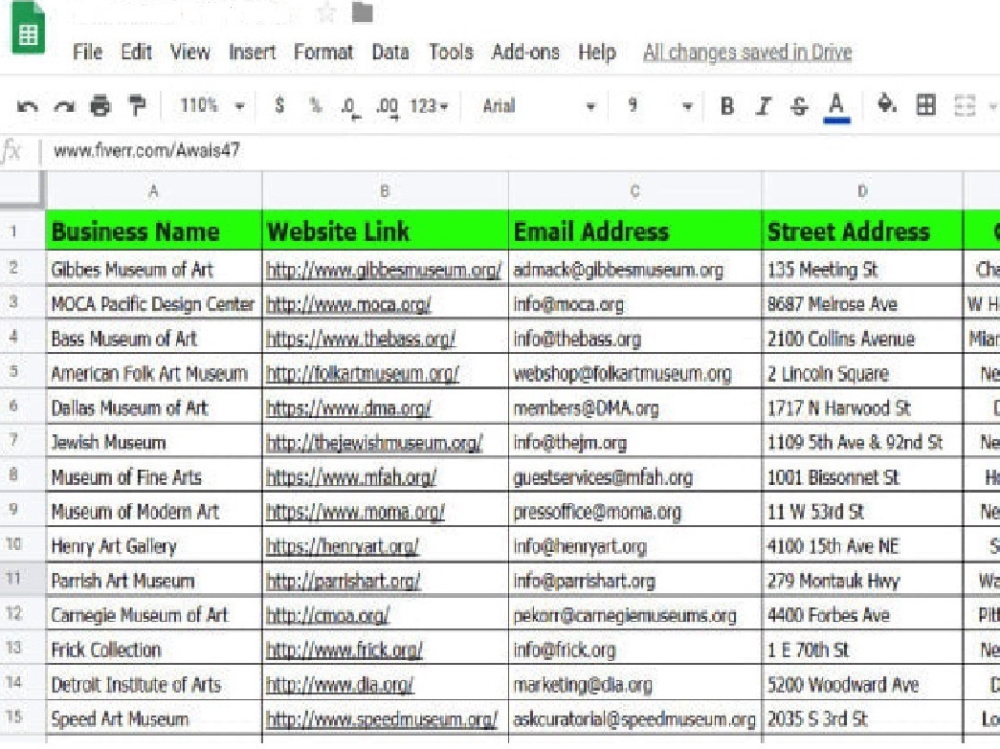1000x749 pixels.
Task: Open the www.mfah.org link
Action: pos(351,477)
